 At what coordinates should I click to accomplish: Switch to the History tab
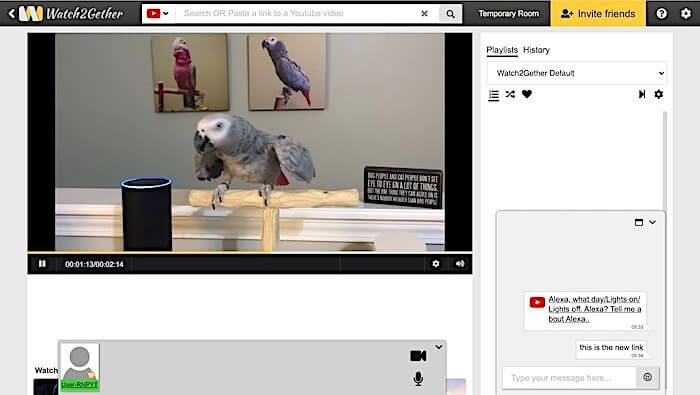(x=536, y=50)
